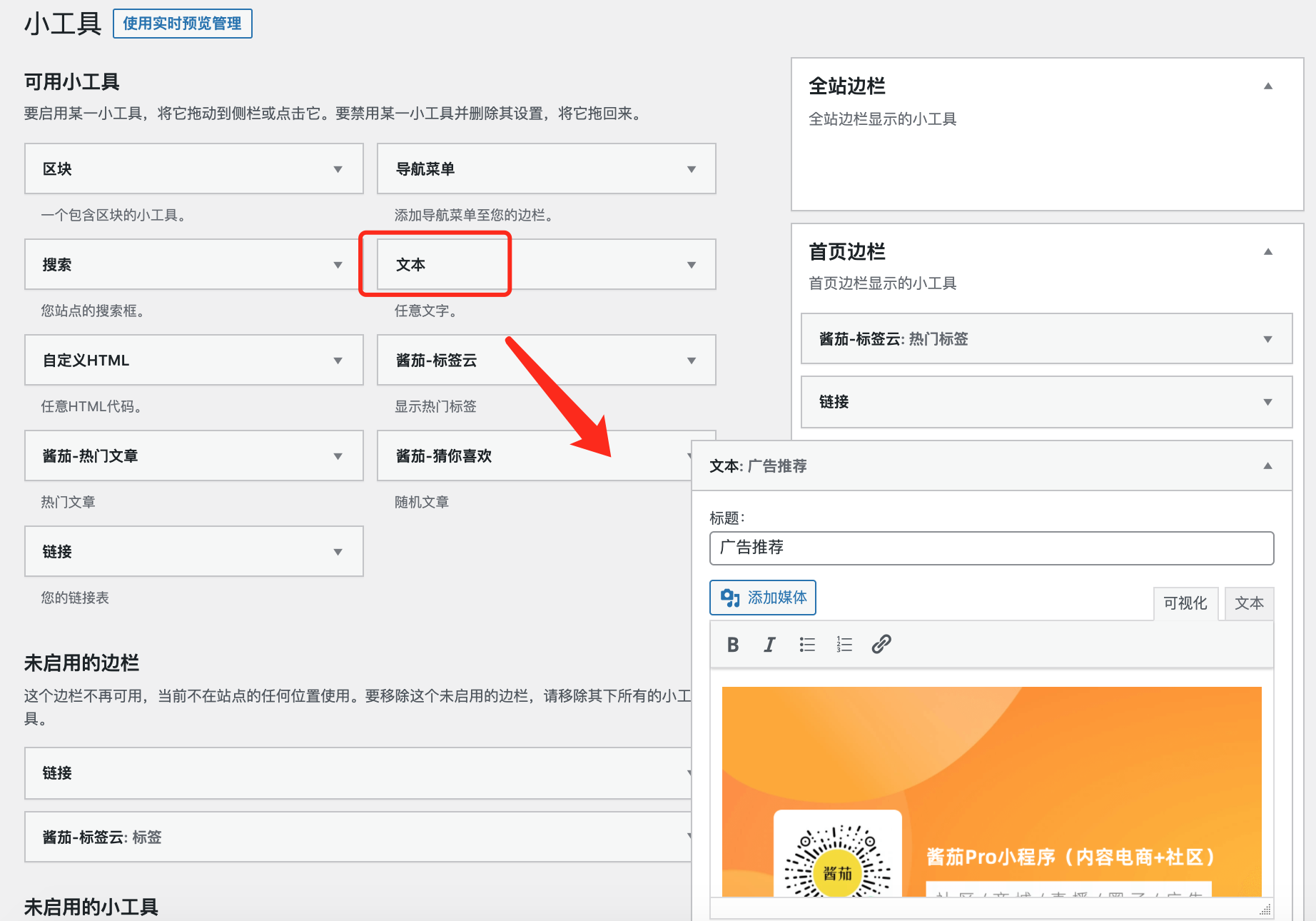Expand the 酱茄-热门文章 widget dropdown
1316x921 pixels.
(x=338, y=456)
